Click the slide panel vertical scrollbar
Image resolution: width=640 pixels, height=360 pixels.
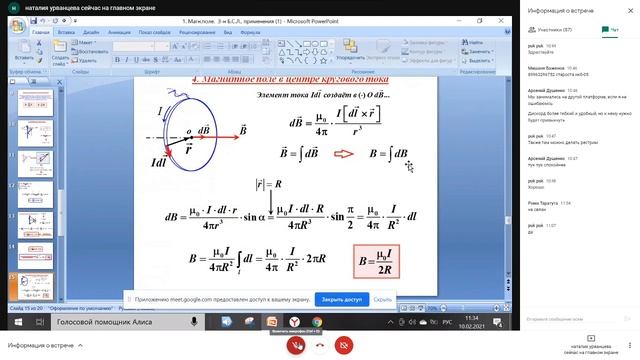click(61, 212)
